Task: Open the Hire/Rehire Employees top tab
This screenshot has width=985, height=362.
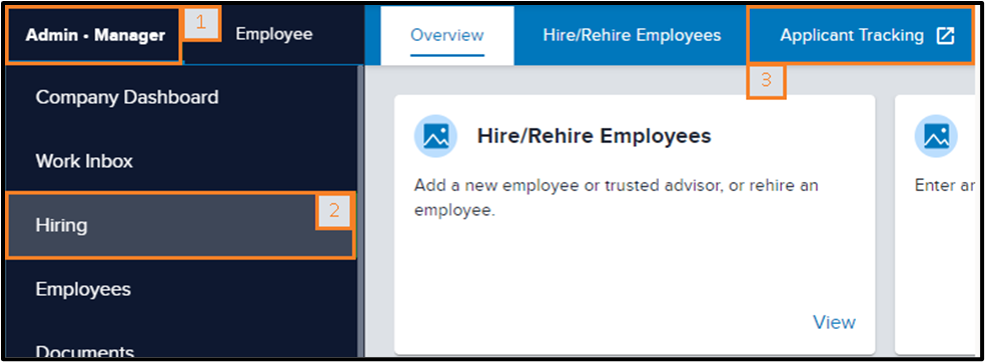Action: [x=632, y=35]
